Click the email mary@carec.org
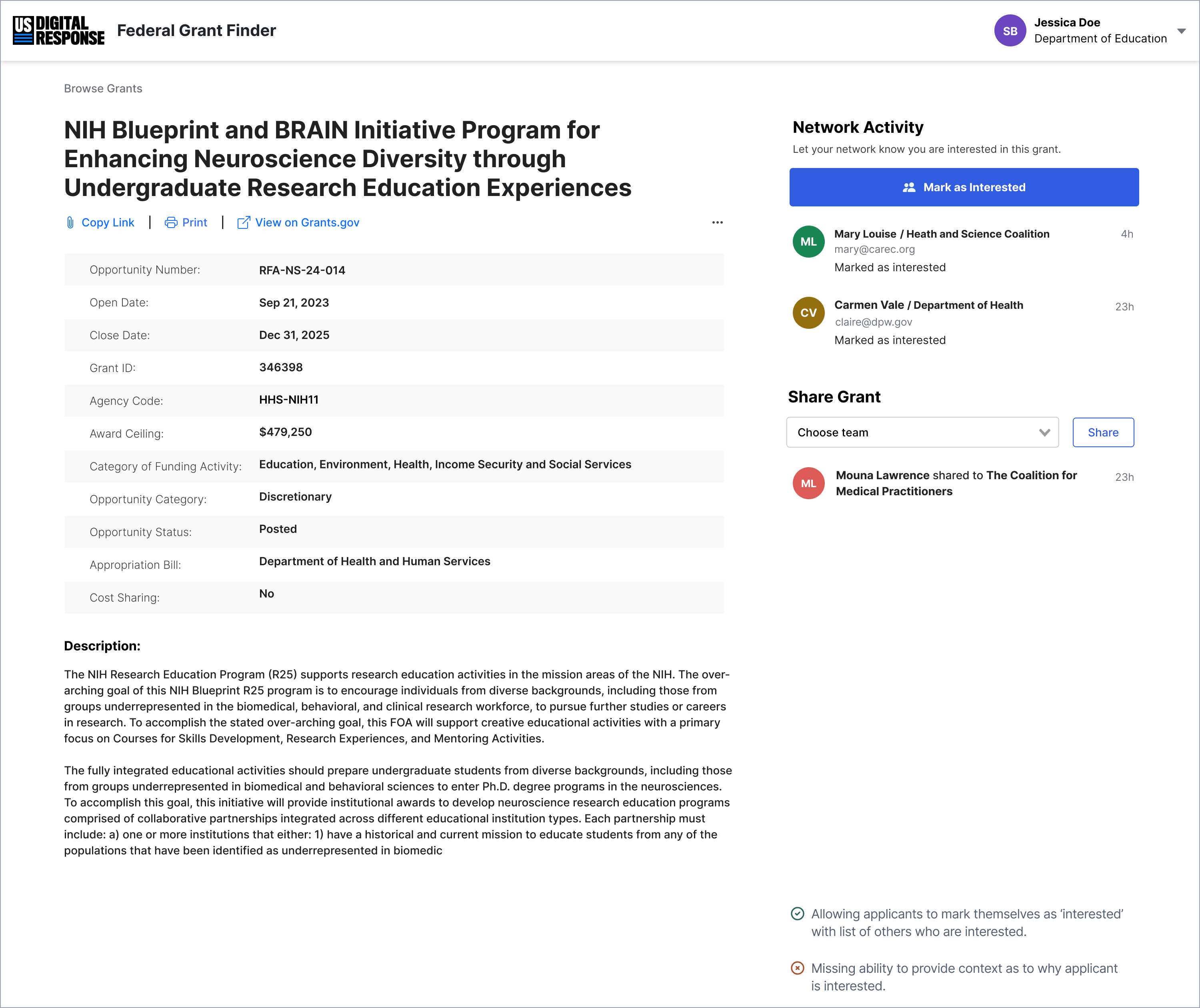This screenshot has width=1200, height=1008. (874, 249)
